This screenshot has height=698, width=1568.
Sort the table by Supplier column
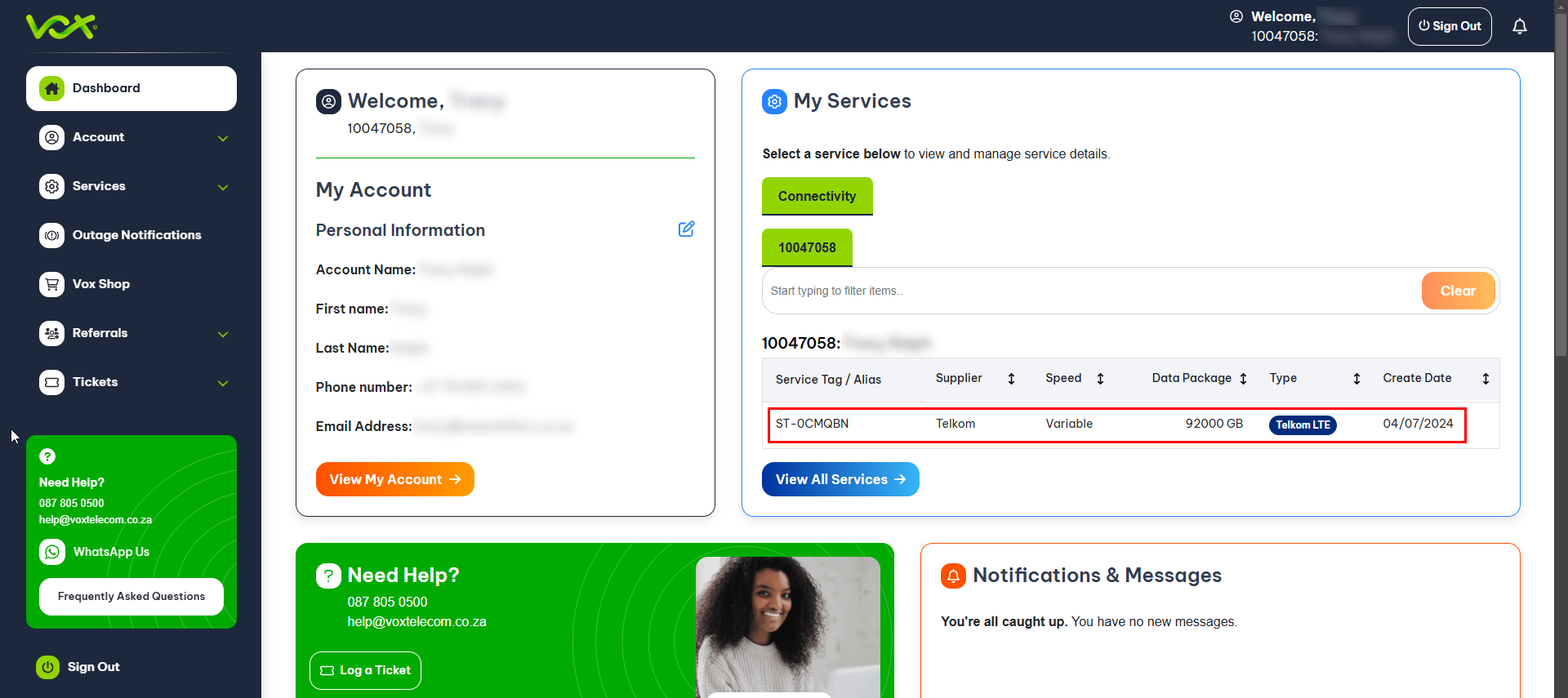tap(1011, 379)
